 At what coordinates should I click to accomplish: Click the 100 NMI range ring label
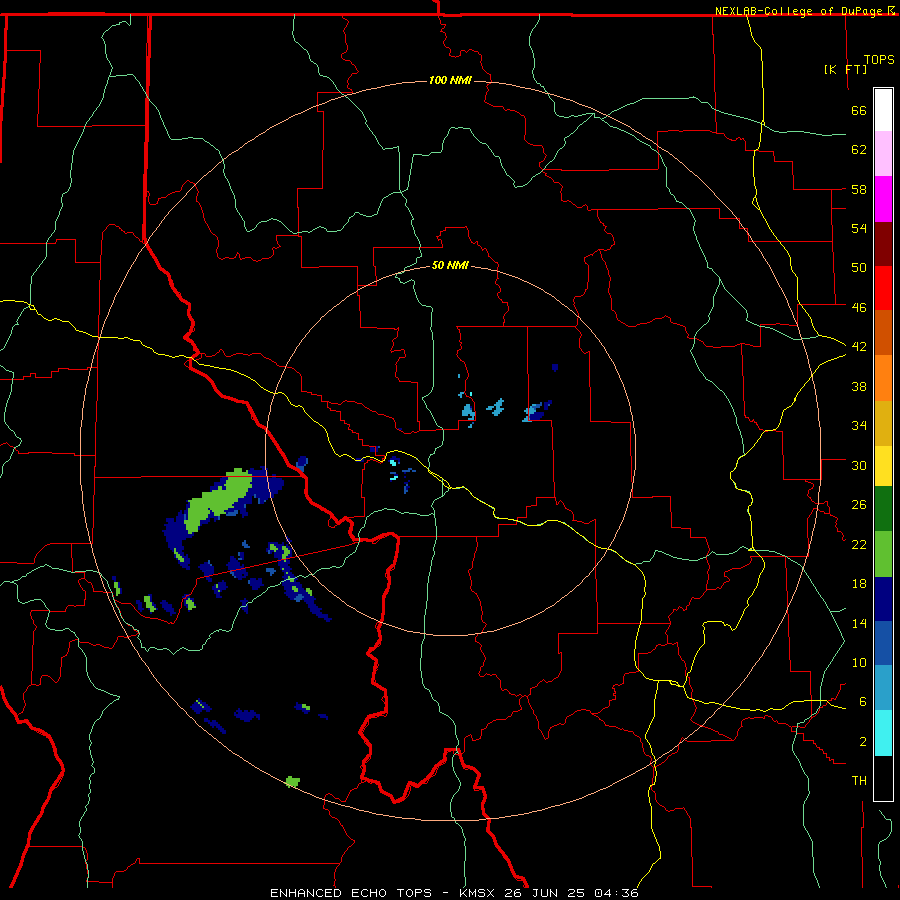[450, 80]
